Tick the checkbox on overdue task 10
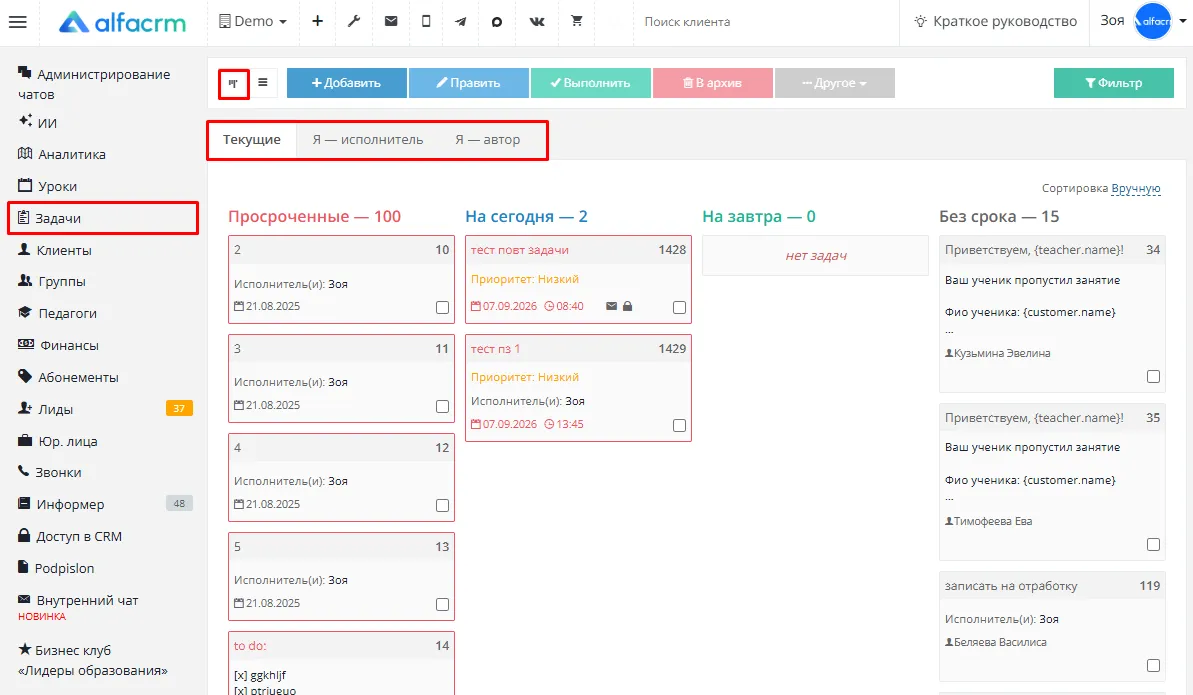 click(442, 308)
